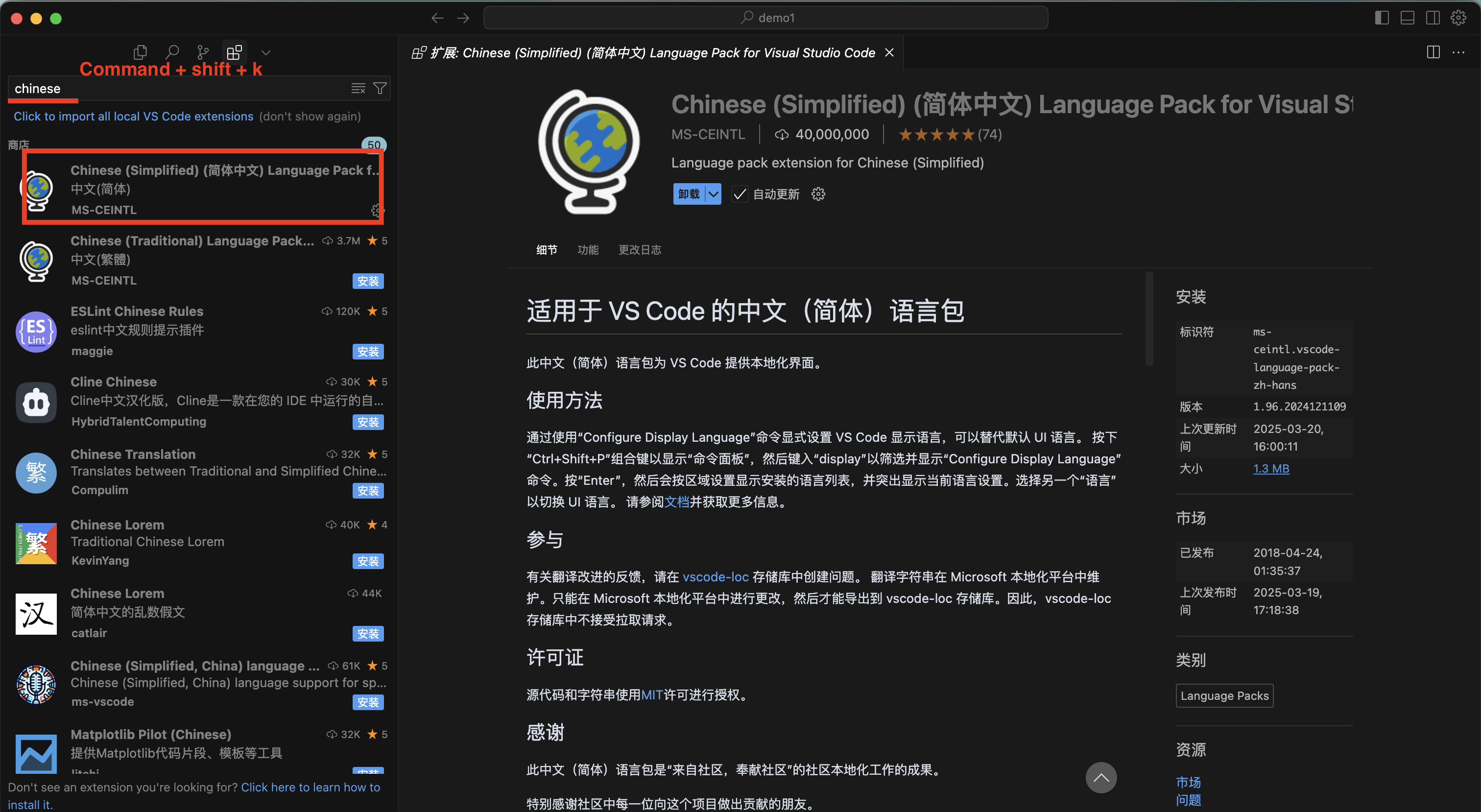Open the Extensions view icon in sidebar

(234, 52)
